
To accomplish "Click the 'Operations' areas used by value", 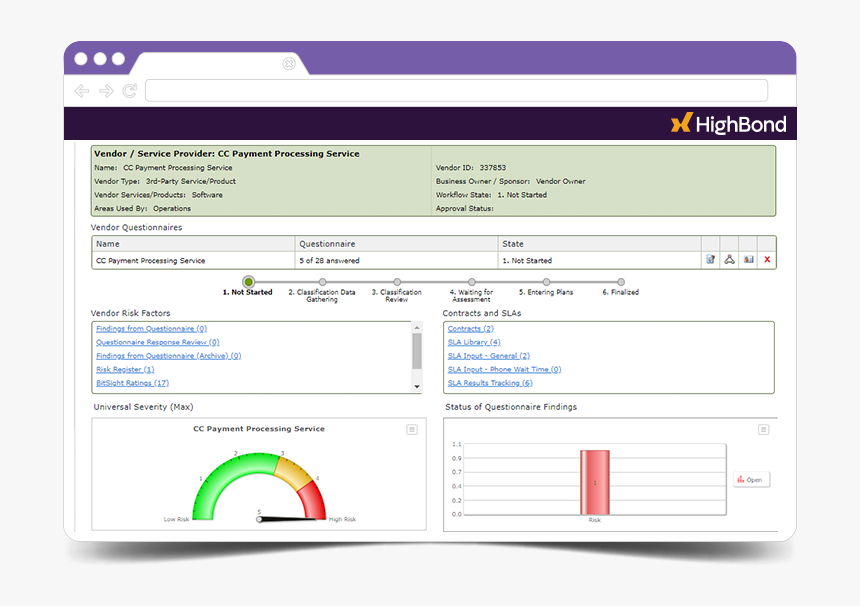I will click(172, 208).
